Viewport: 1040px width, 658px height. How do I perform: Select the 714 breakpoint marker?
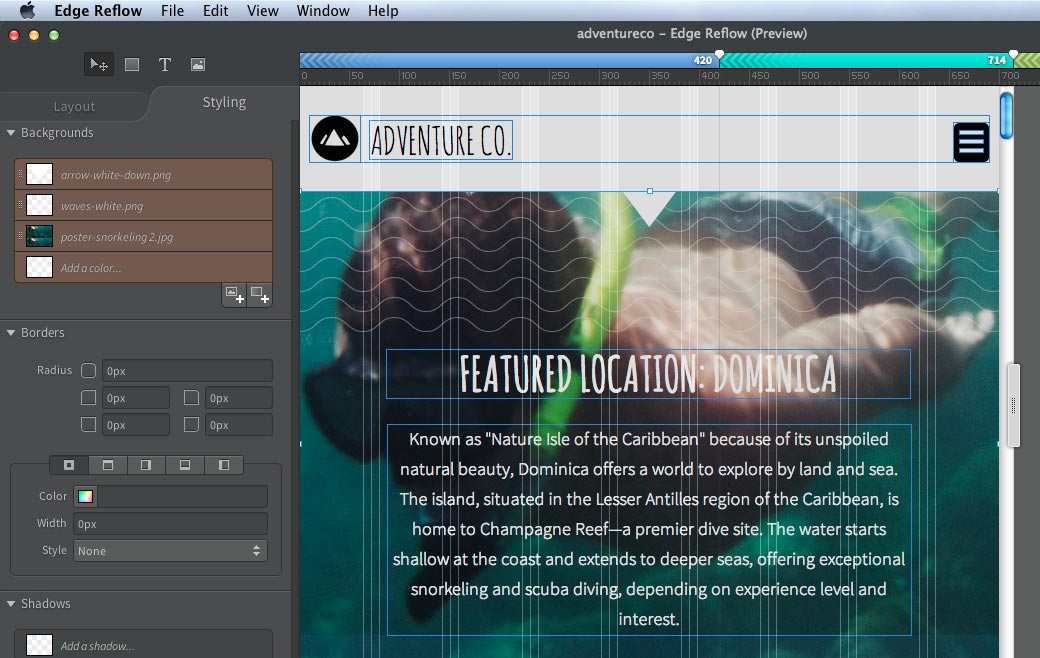(x=1013, y=57)
